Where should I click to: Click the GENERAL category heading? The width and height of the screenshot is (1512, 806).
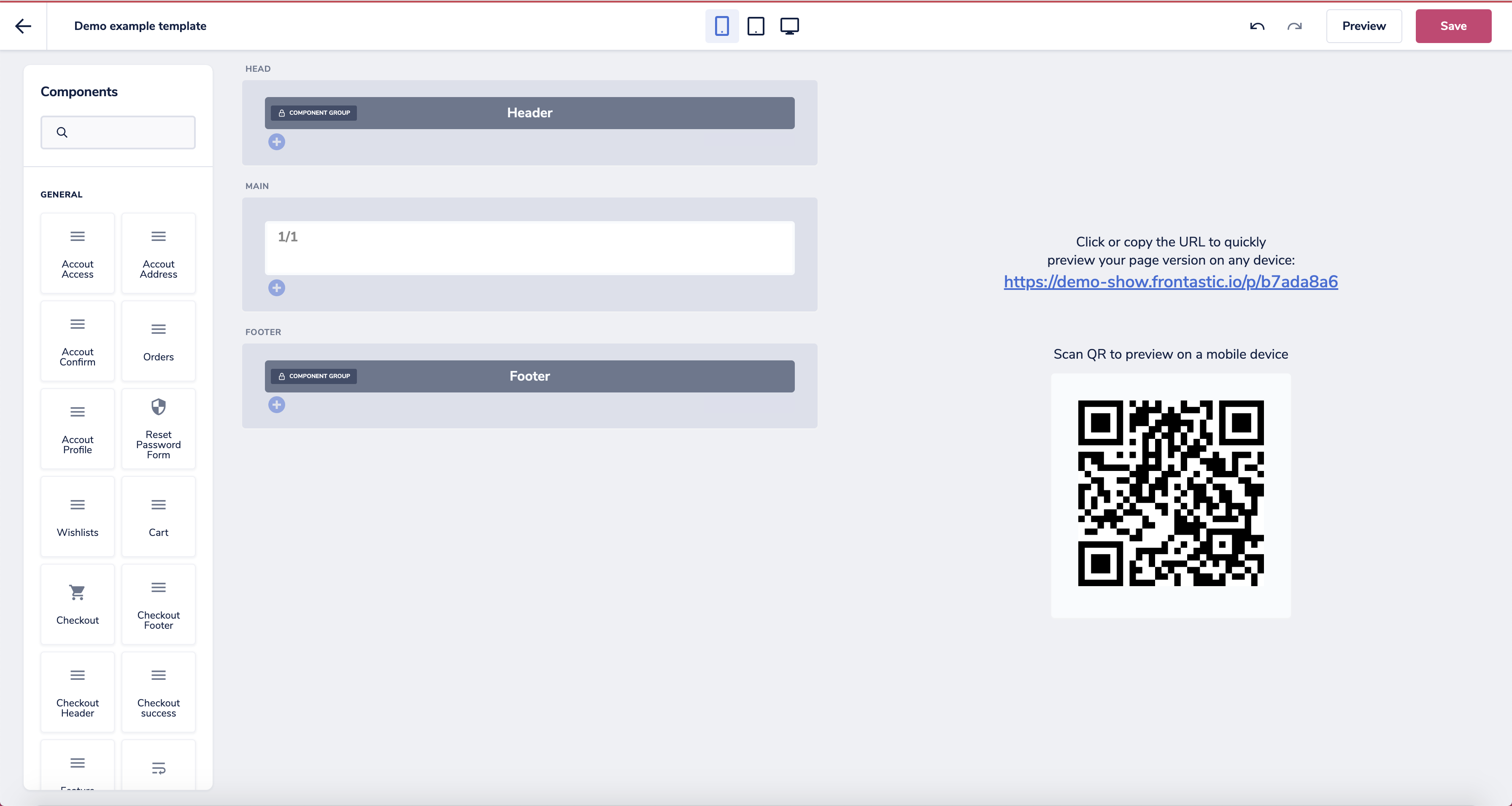pos(62,194)
